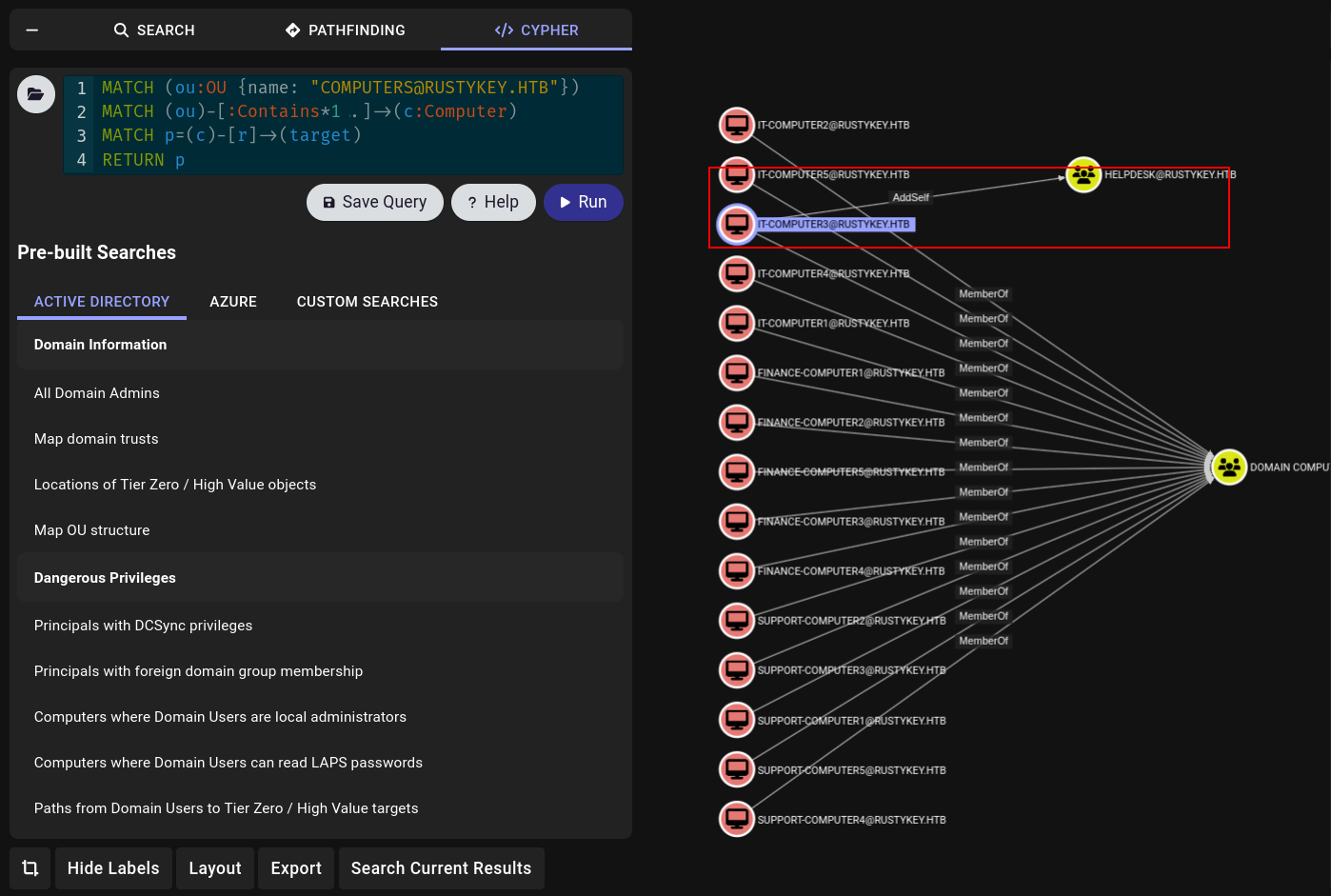1331x896 pixels.
Task: Open the Export menu
Action: pyautogui.click(x=296, y=868)
